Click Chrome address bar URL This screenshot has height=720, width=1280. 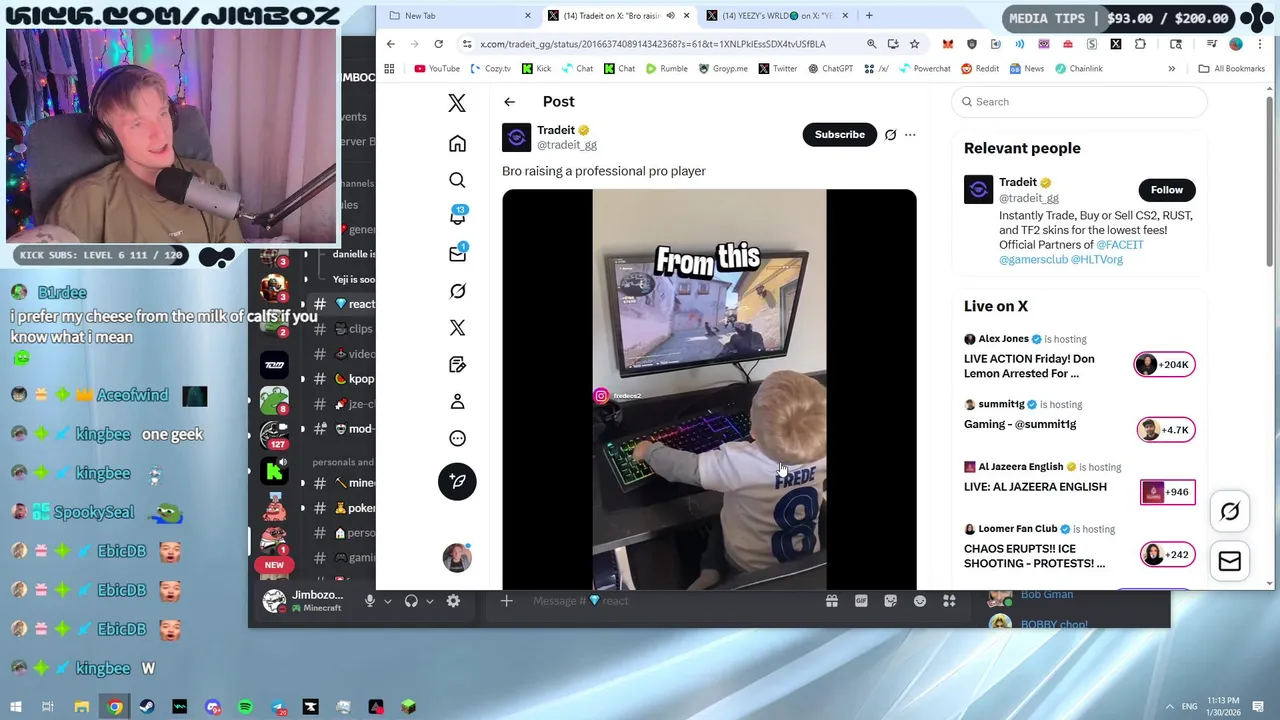coord(652,44)
